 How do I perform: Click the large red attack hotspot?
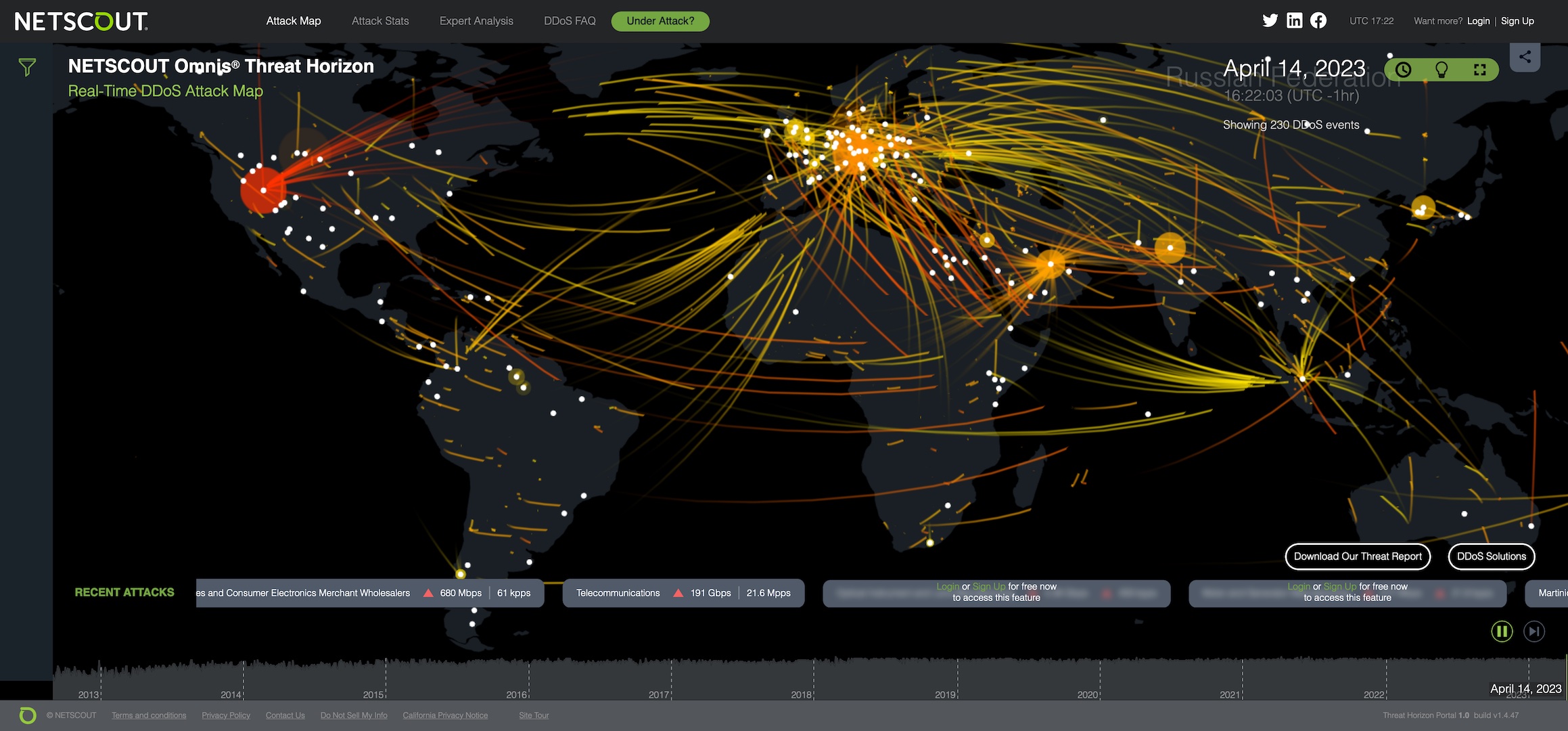(263, 190)
